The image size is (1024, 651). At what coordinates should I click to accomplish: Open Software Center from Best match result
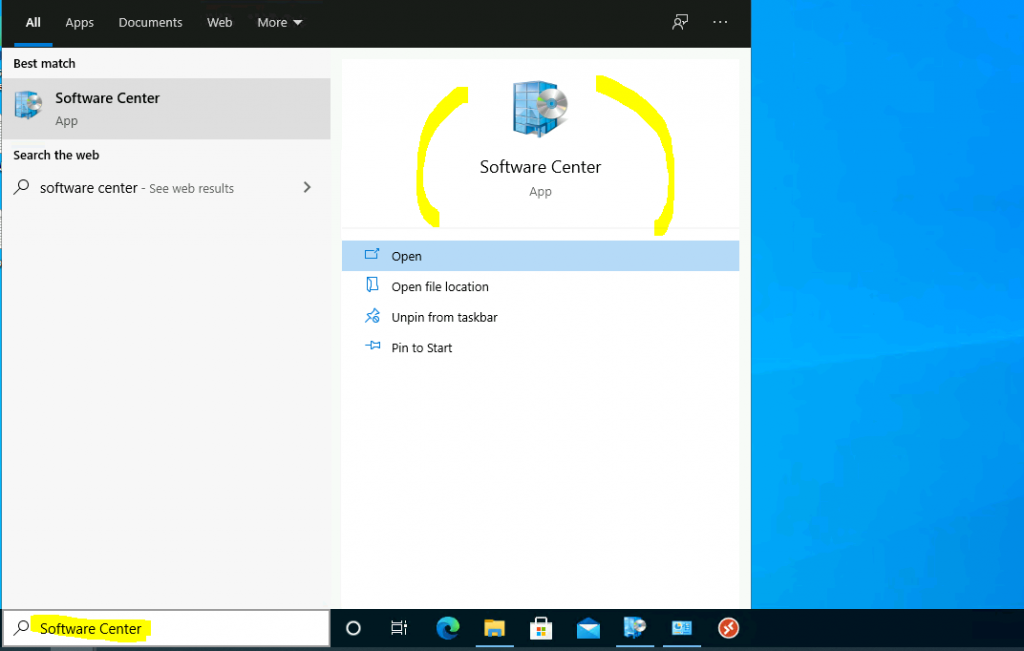pyautogui.click(x=166, y=108)
